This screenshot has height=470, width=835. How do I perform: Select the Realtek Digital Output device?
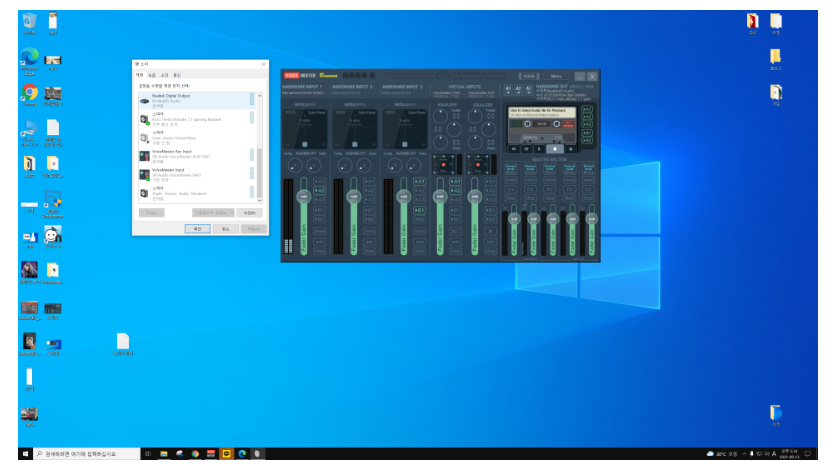pyautogui.click(x=197, y=101)
